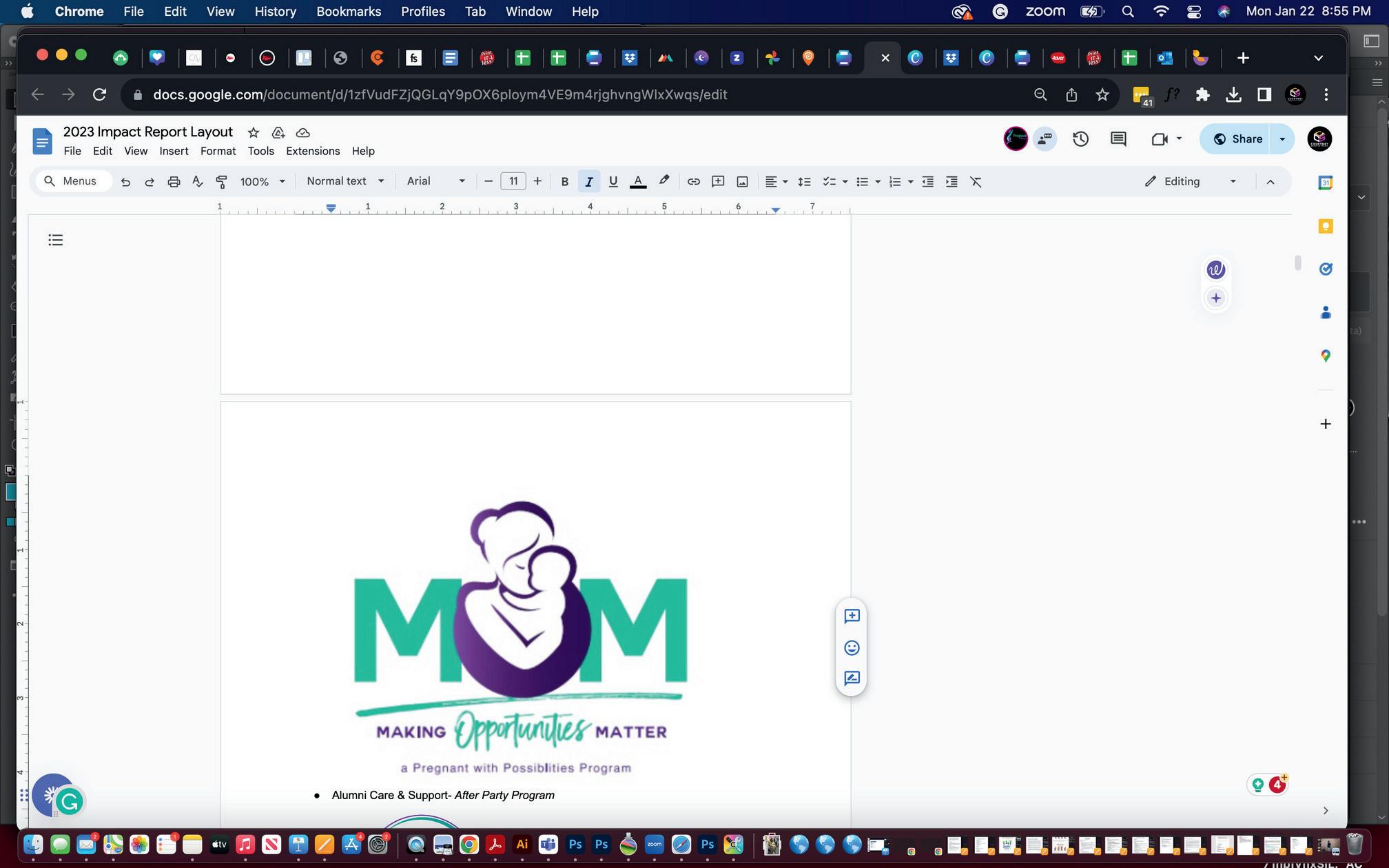Toggle italic formatting off
This screenshot has height=868, width=1389.
coord(588,182)
